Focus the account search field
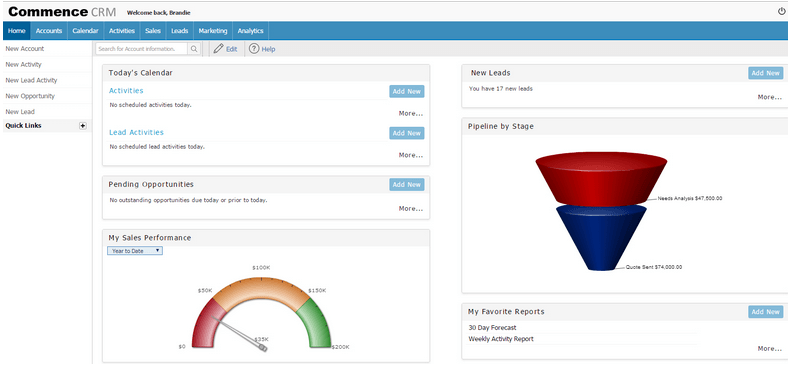 tap(142, 49)
